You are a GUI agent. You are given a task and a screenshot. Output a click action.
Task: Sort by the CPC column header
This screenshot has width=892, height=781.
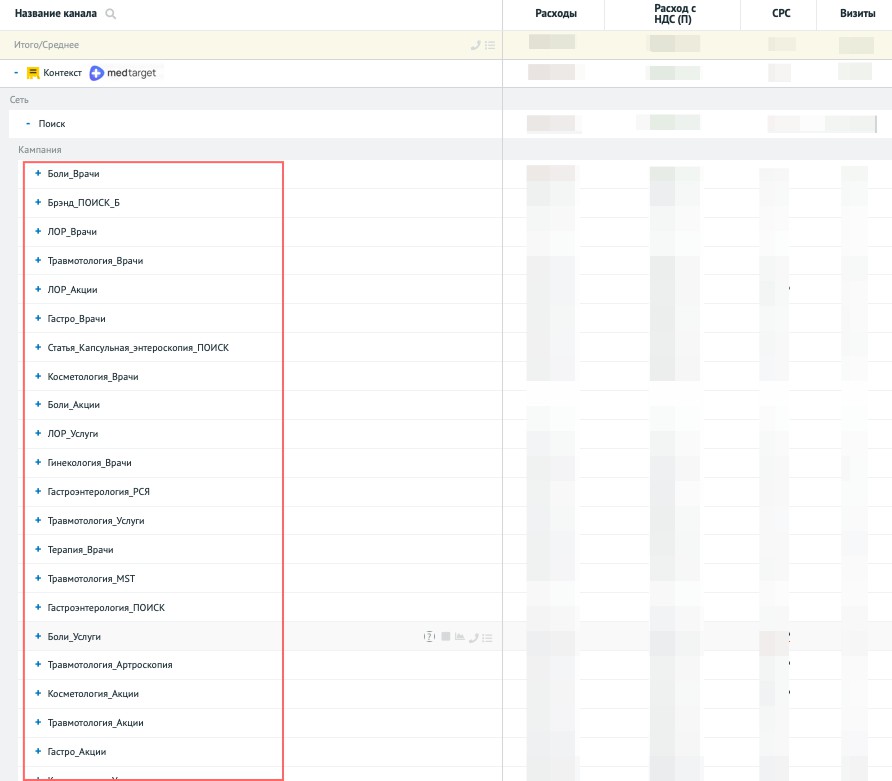point(781,14)
